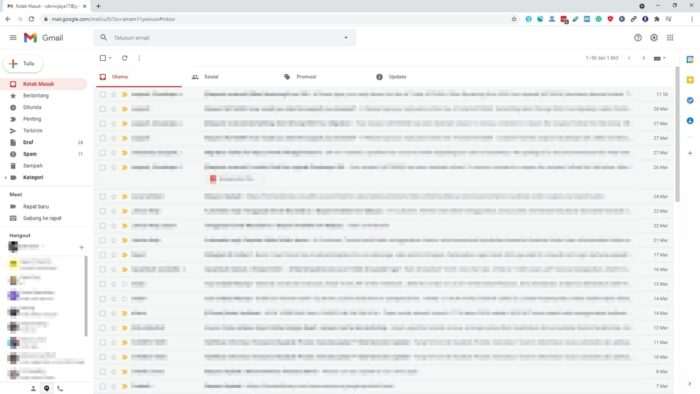Viewport: 700px width, 394px height.
Task: Expand the select-all dropdown arrow
Action: coord(110,58)
